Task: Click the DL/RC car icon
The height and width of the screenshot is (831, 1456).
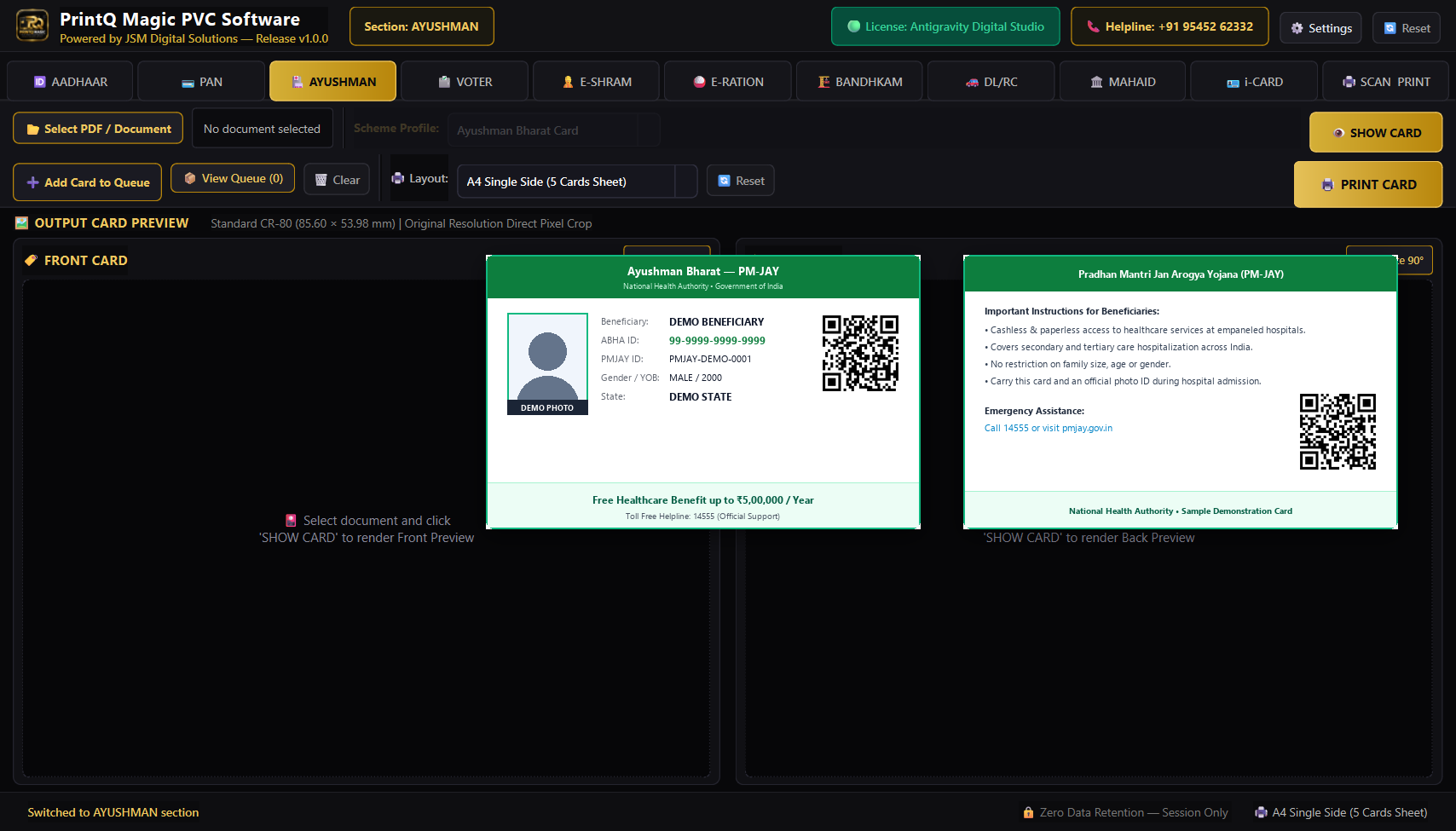Action: (x=972, y=83)
